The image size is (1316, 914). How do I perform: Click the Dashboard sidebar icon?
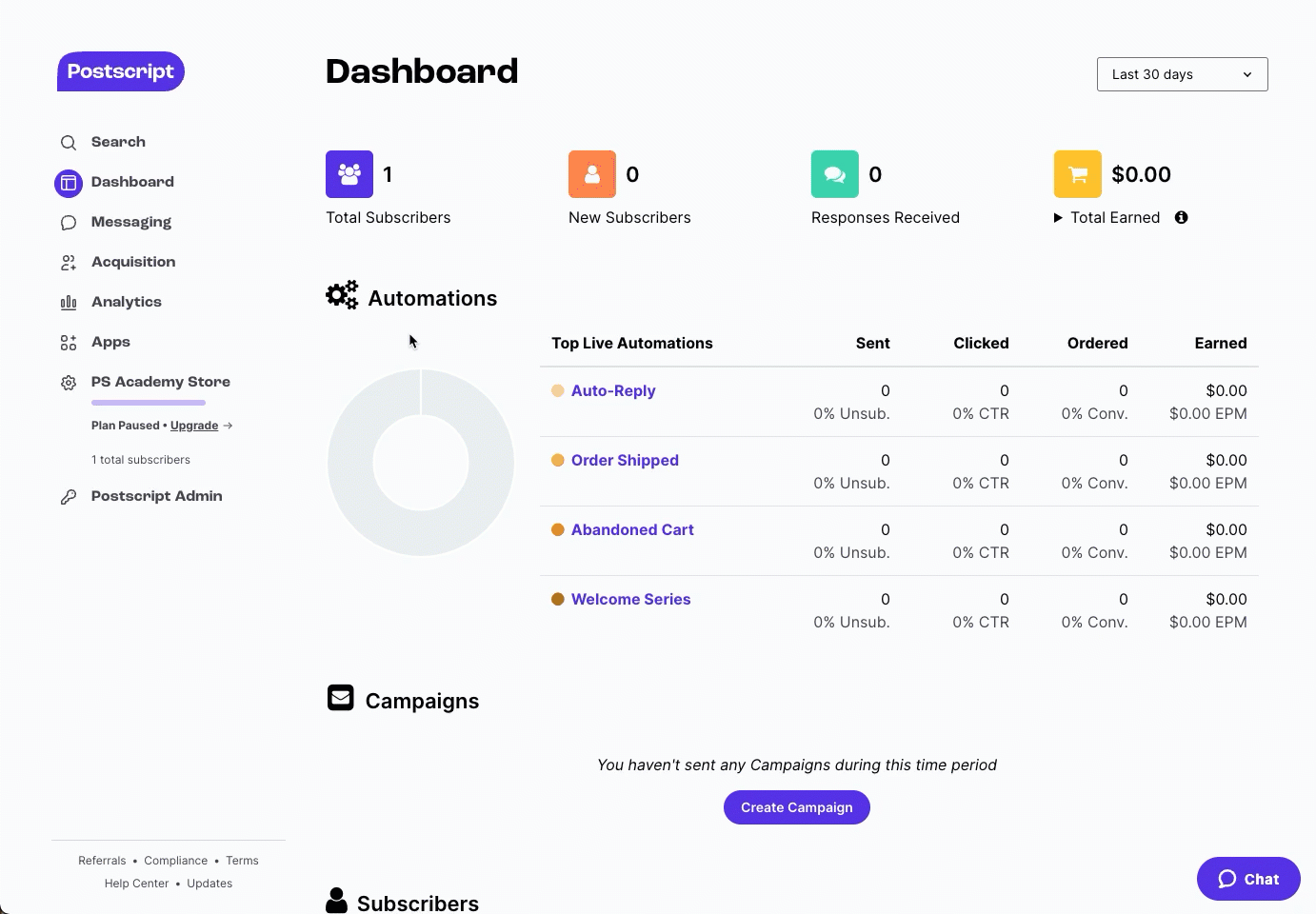pos(69,183)
